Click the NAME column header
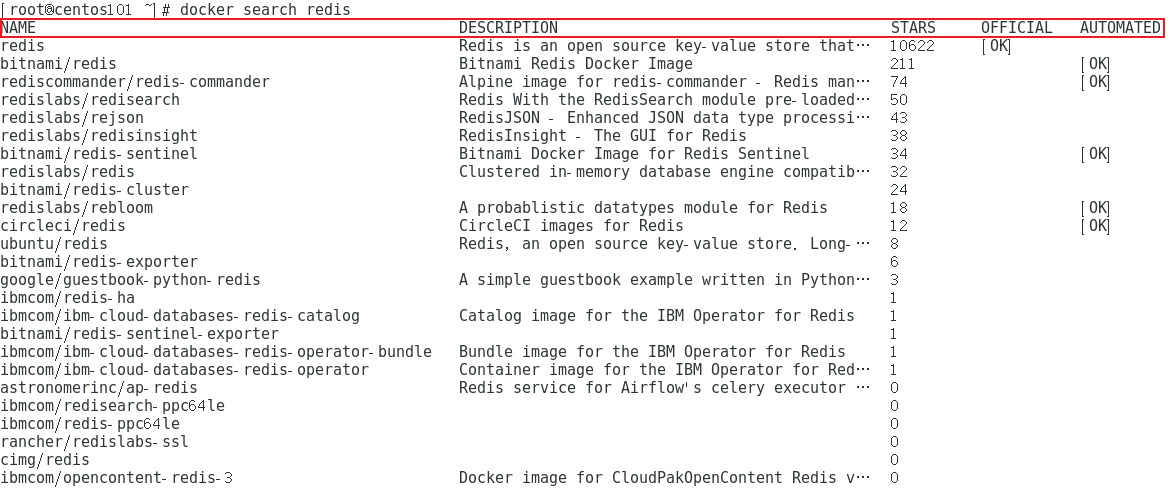This screenshot has height=489, width=1169. click(18, 28)
